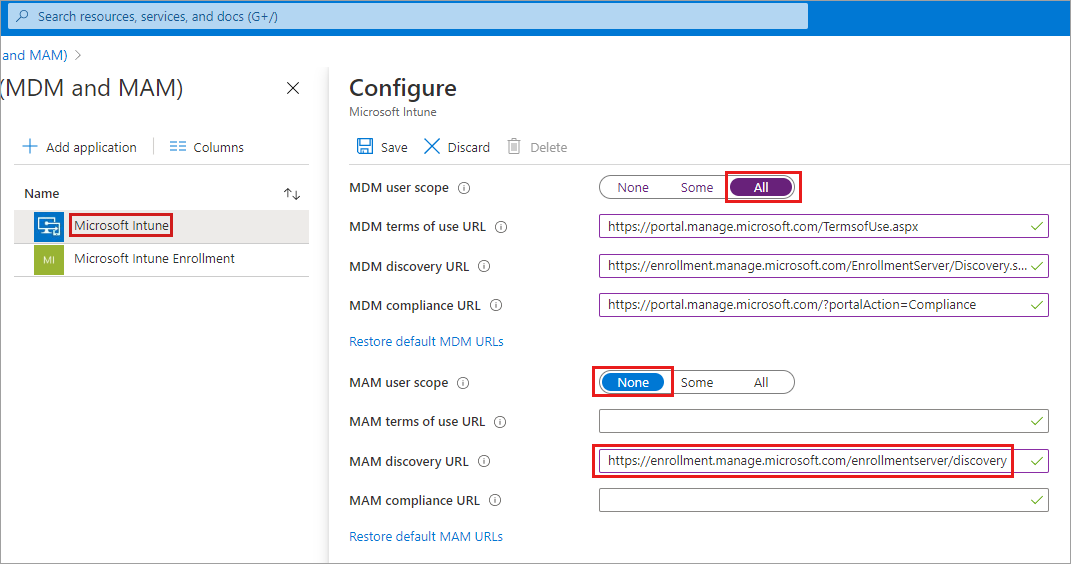
Task: Click the Discard button label
Action: (x=469, y=147)
